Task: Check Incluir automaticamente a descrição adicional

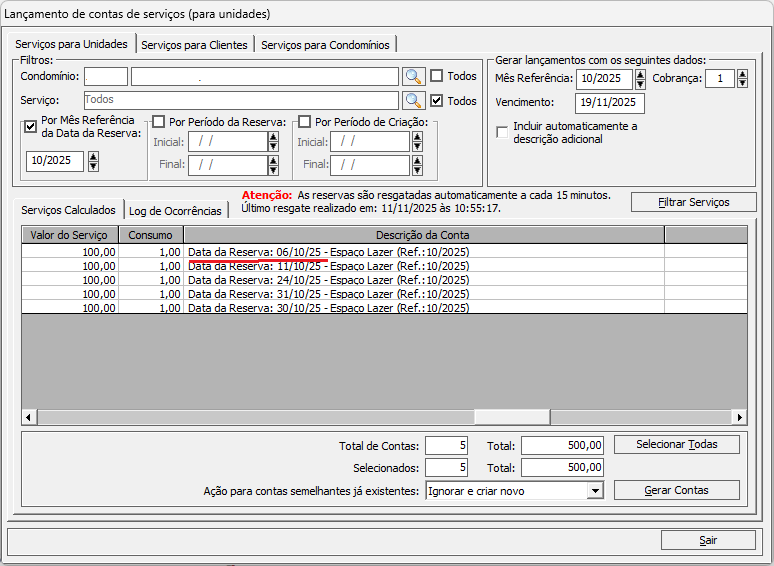Action: 502,132
